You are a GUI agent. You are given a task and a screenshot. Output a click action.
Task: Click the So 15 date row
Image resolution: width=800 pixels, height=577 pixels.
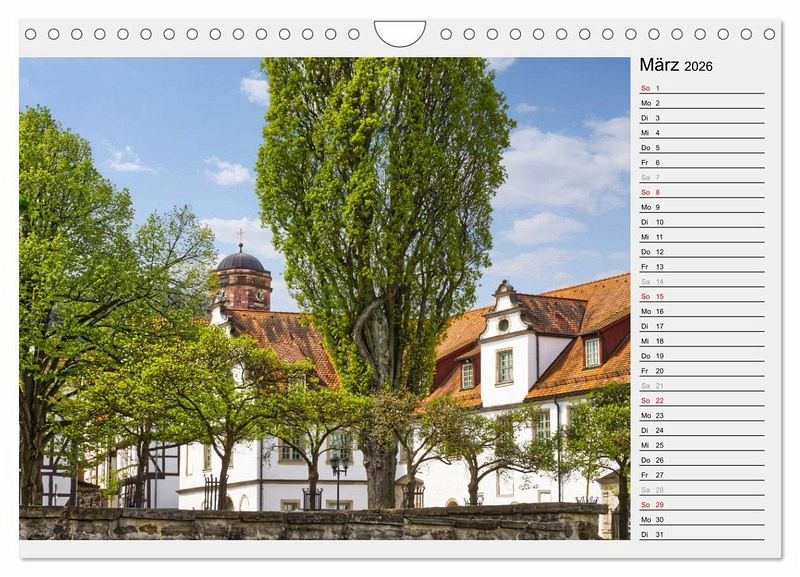[701, 296]
